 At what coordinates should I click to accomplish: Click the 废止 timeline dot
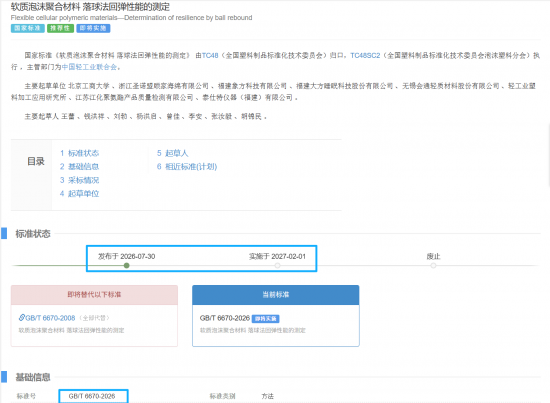(x=434, y=266)
